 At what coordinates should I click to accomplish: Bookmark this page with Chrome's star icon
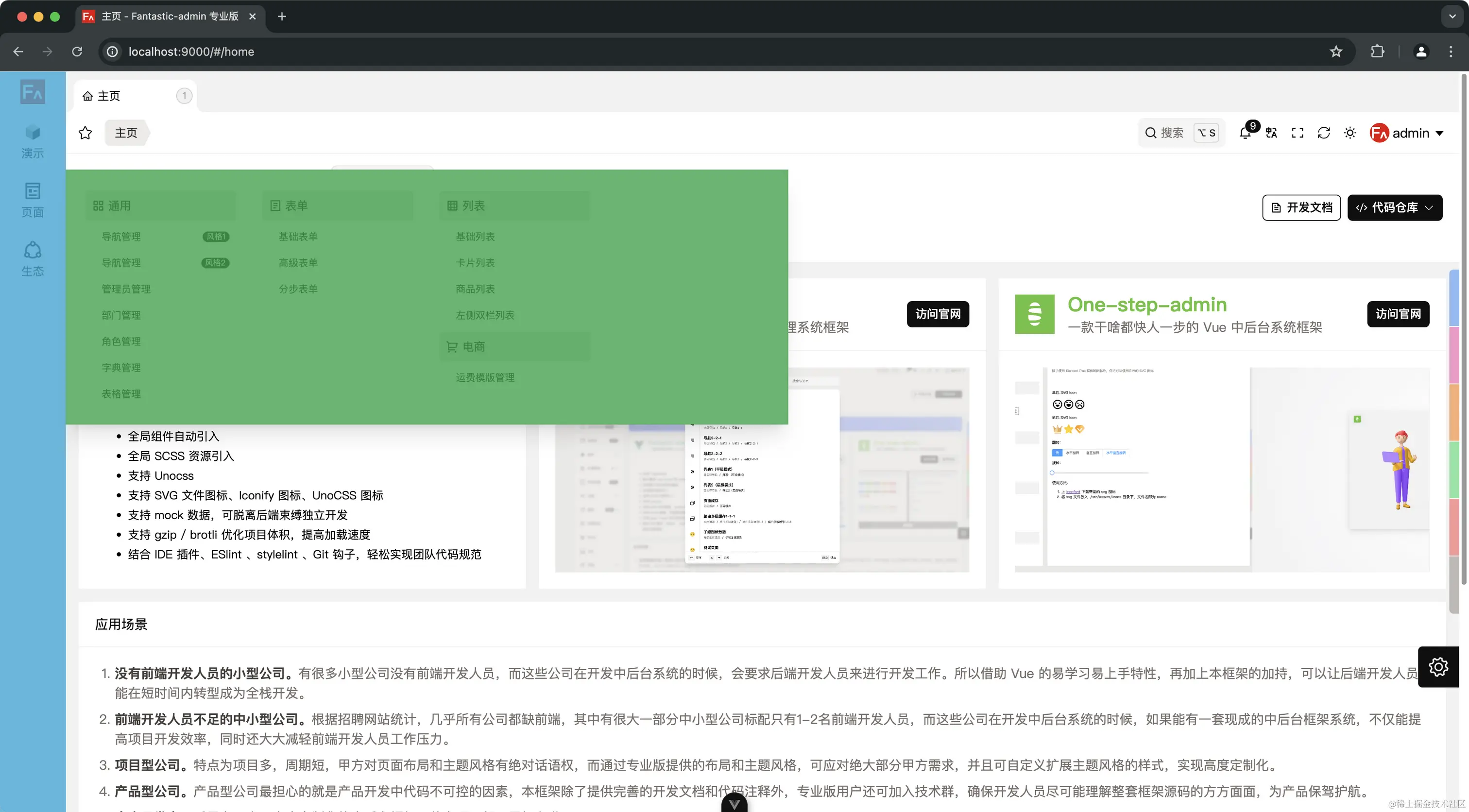tap(1335, 52)
